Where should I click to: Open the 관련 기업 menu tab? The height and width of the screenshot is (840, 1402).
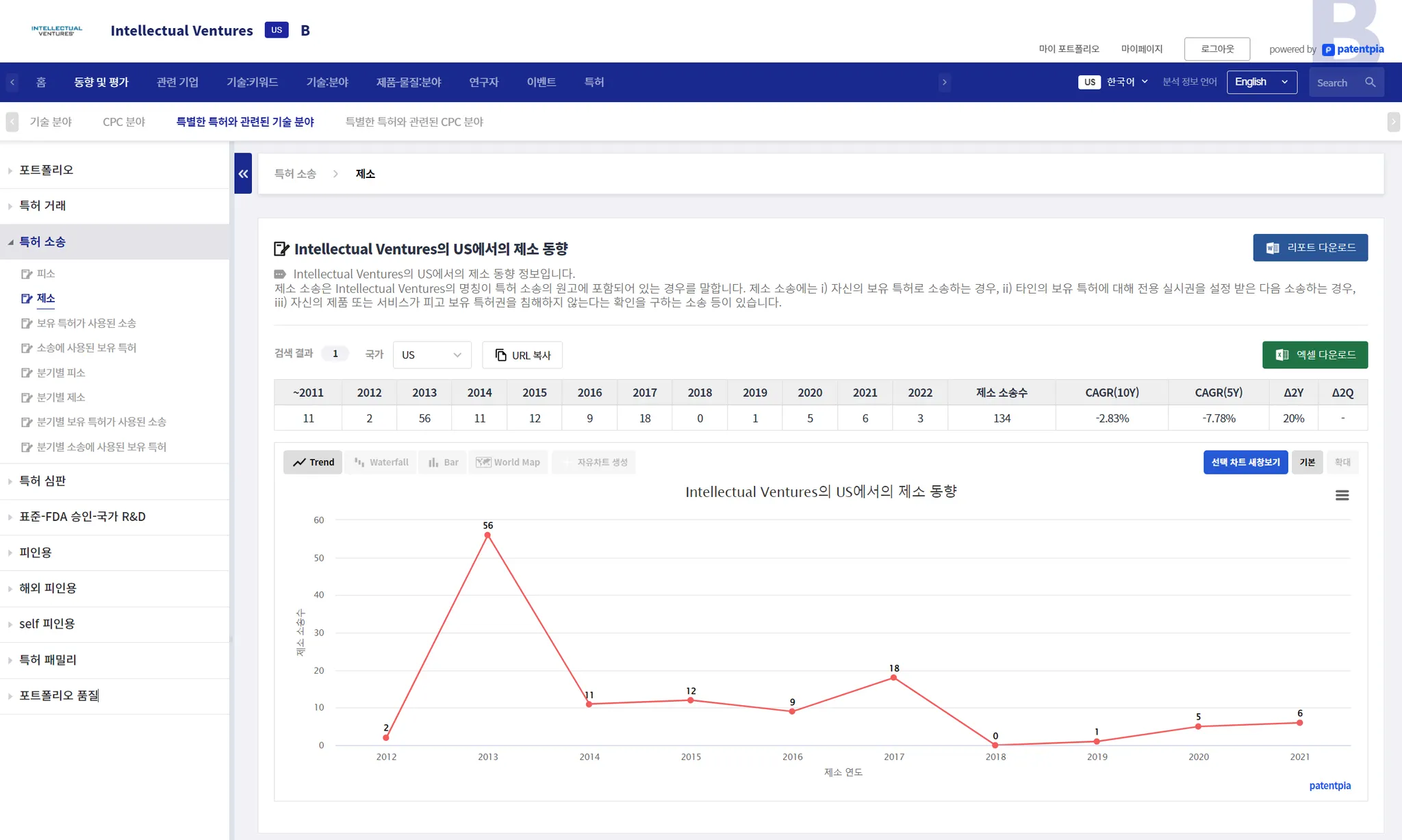(177, 82)
